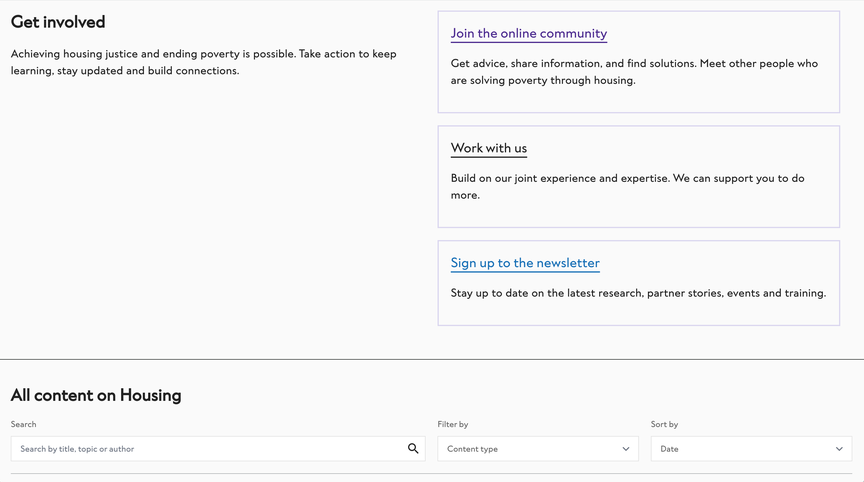Click the 'Achieving housing justice' intro paragraph
The image size is (864, 482).
[204, 62]
